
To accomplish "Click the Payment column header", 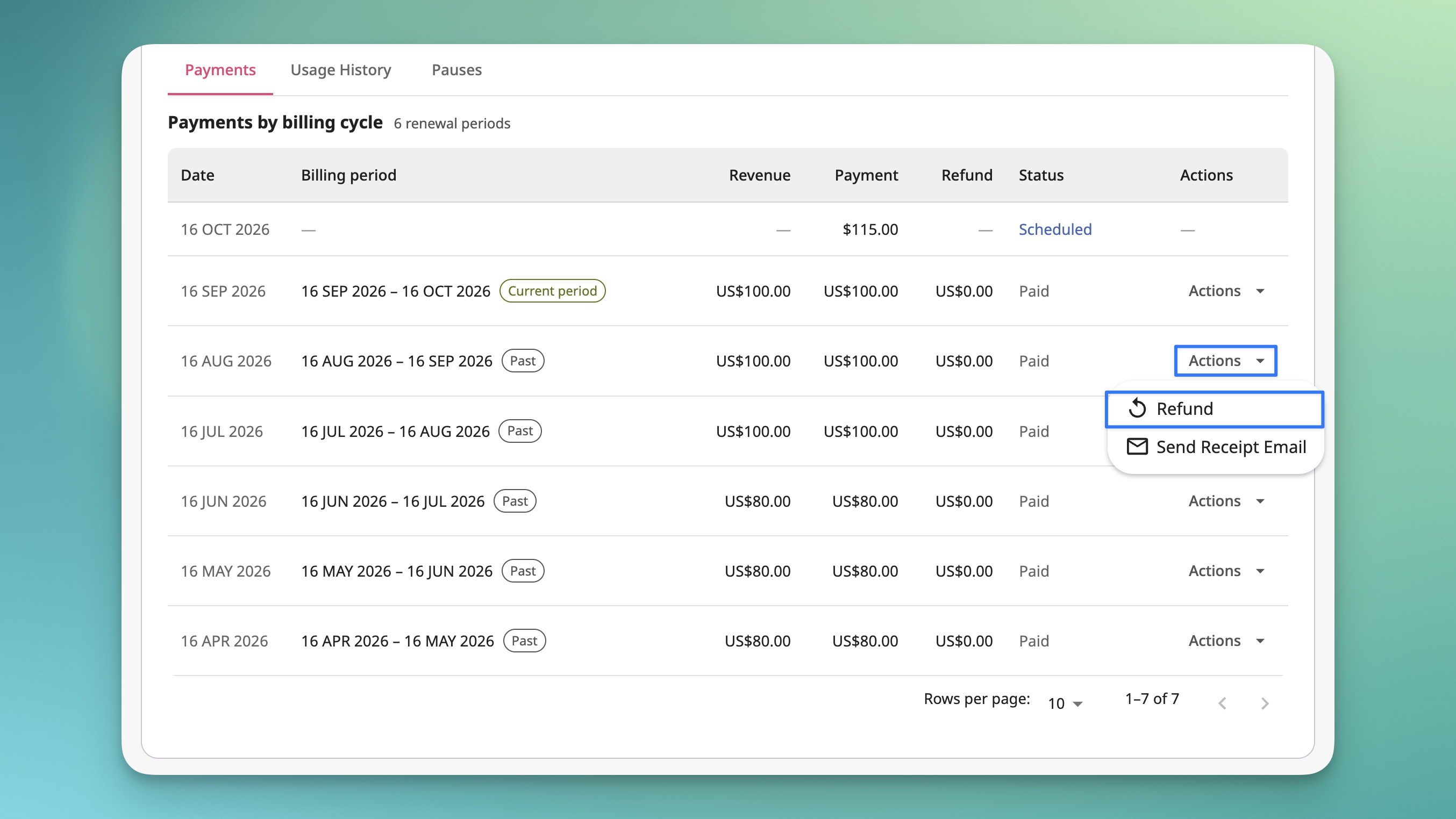I will coord(867,175).
